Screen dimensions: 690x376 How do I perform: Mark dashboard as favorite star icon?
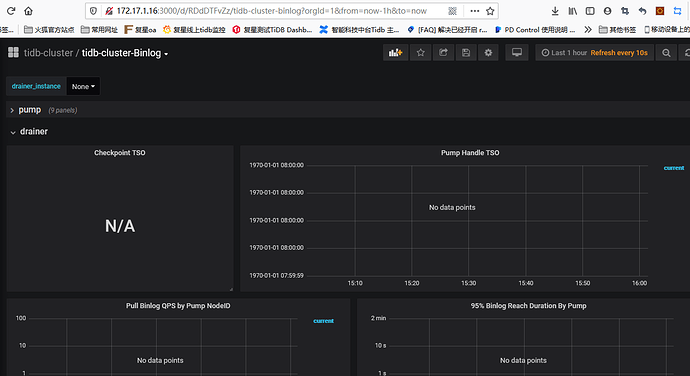pyautogui.click(x=421, y=53)
